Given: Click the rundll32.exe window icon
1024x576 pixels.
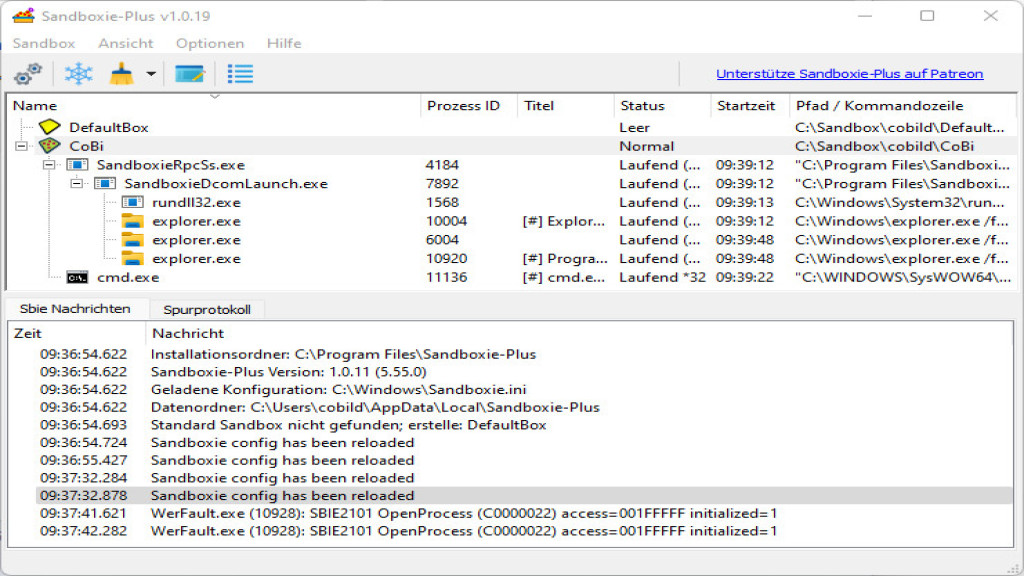Looking at the screenshot, I should coord(133,202).
